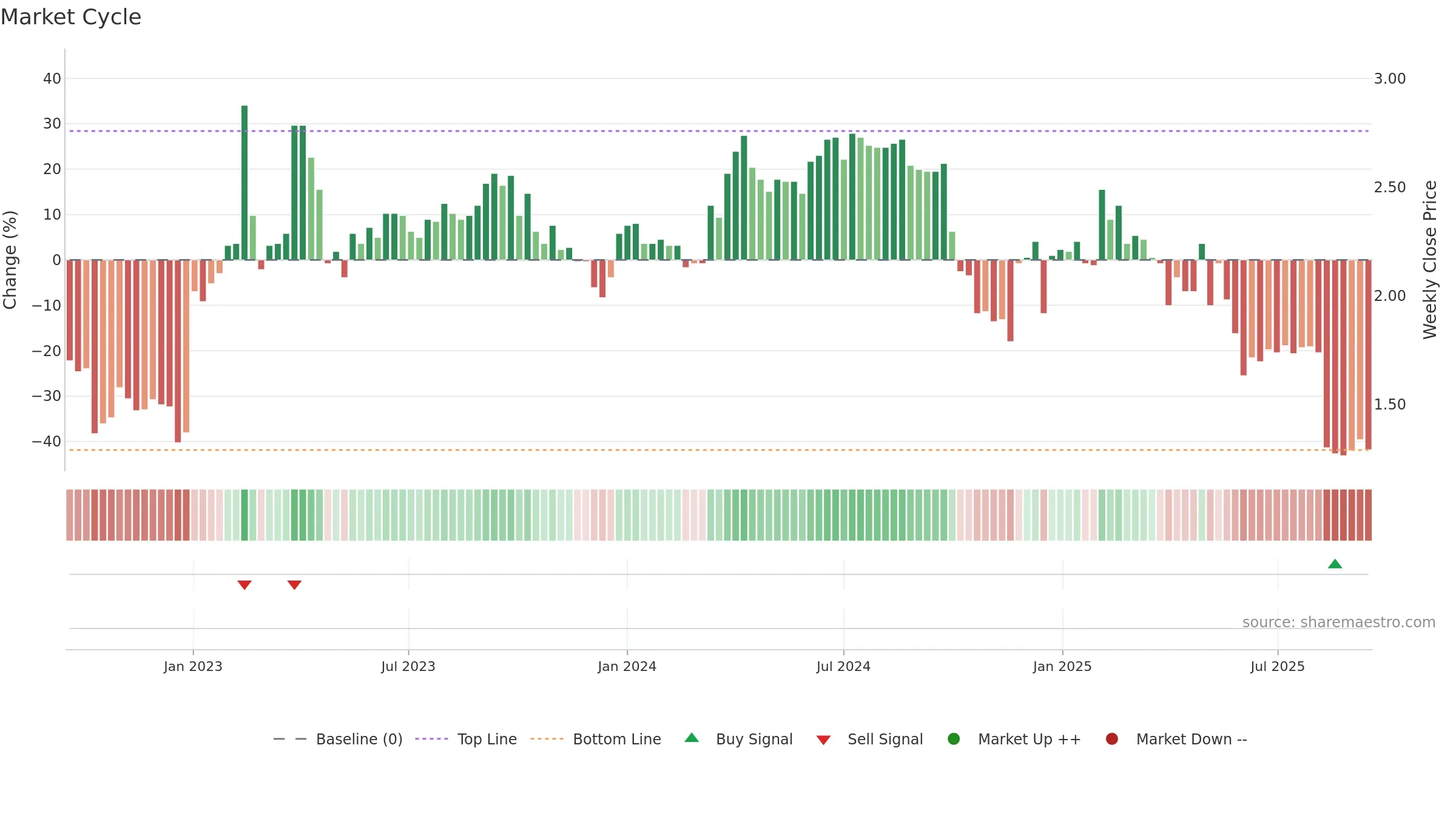Click the red Sell Signal legend triangle
The width and height of the screenshot is (1456, 819).
tap(823, 740)
